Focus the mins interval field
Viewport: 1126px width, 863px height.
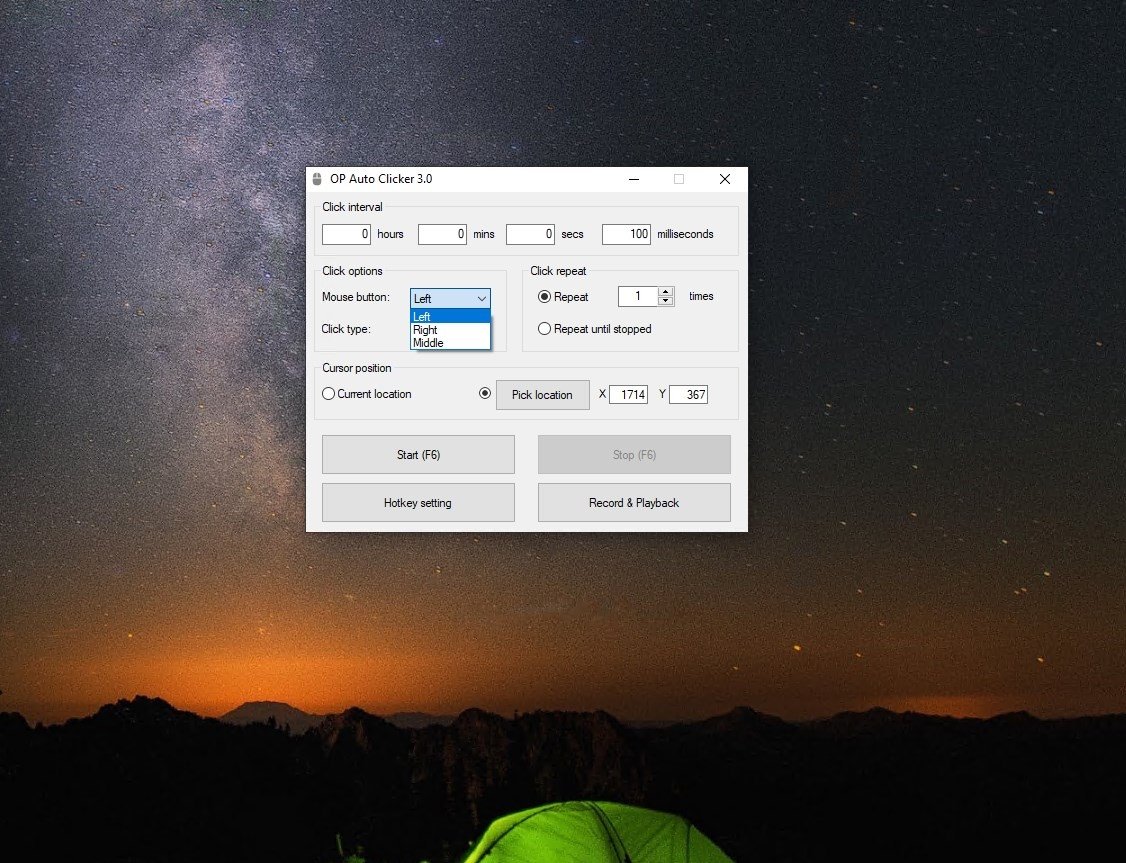[442, 234]
